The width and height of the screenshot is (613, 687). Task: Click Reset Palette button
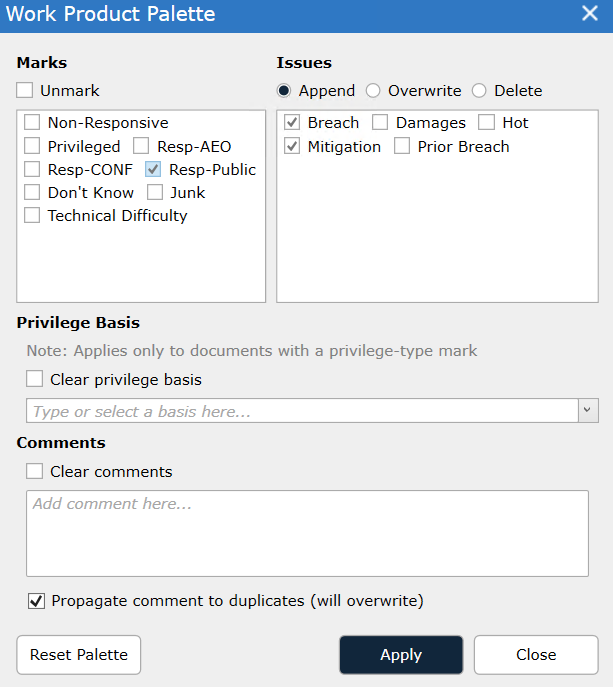coord(79,655)
